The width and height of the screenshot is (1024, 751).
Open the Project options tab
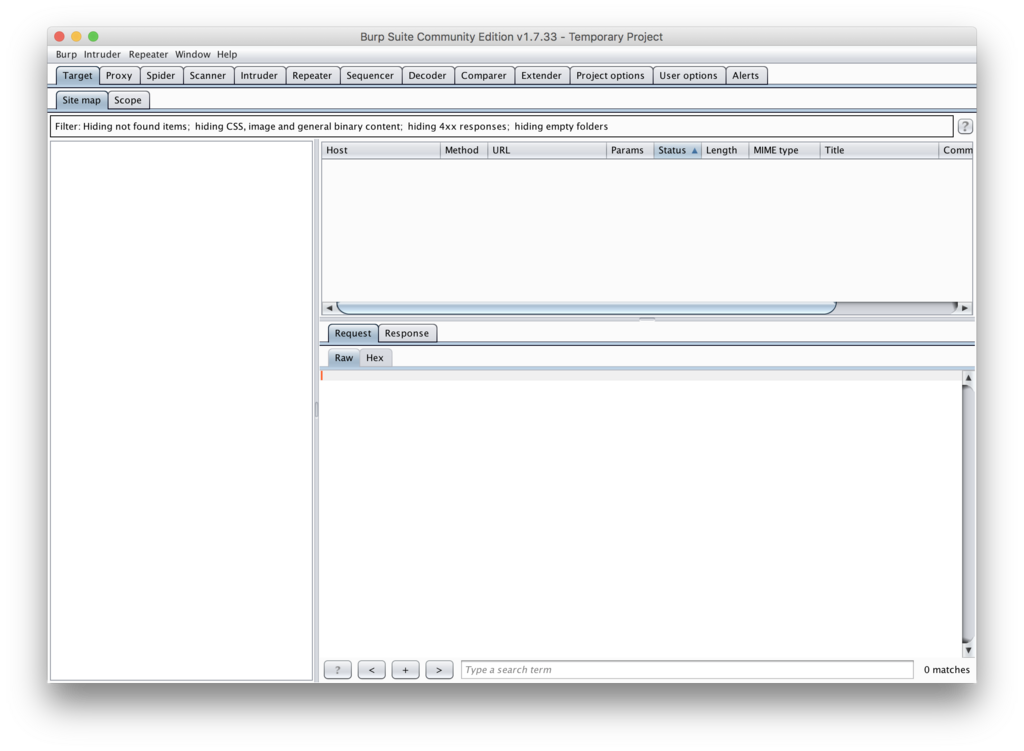click(610, 76)
